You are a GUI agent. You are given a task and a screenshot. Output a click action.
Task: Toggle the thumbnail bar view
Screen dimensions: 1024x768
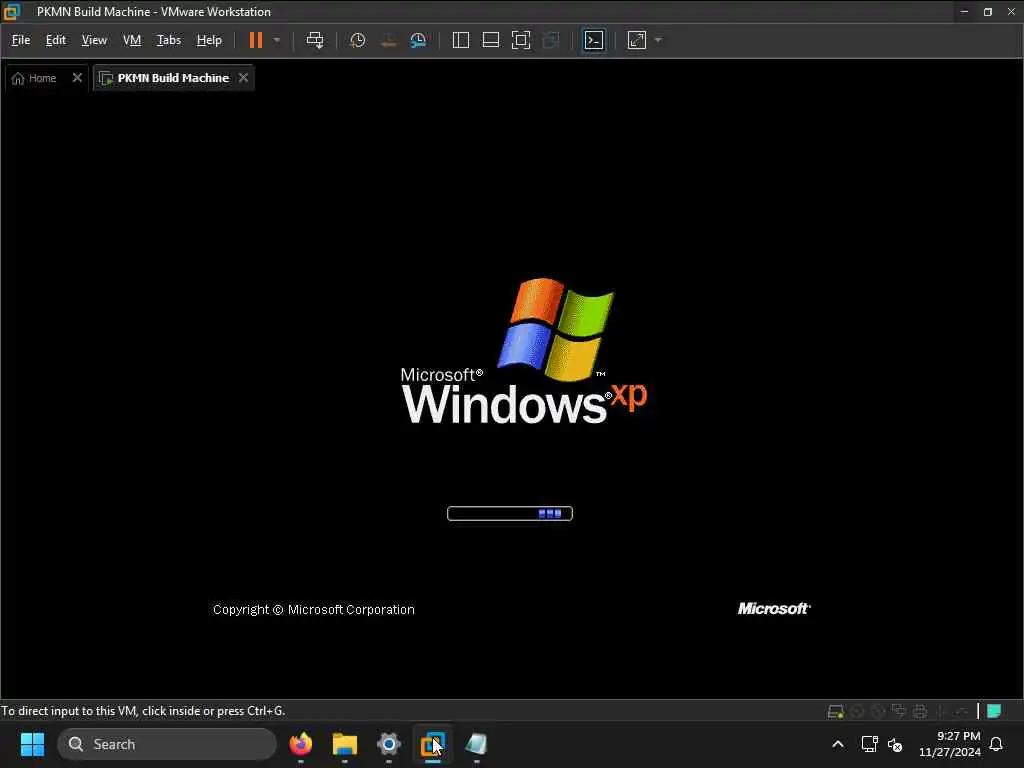pyautogui.click(x=490, y=40)
